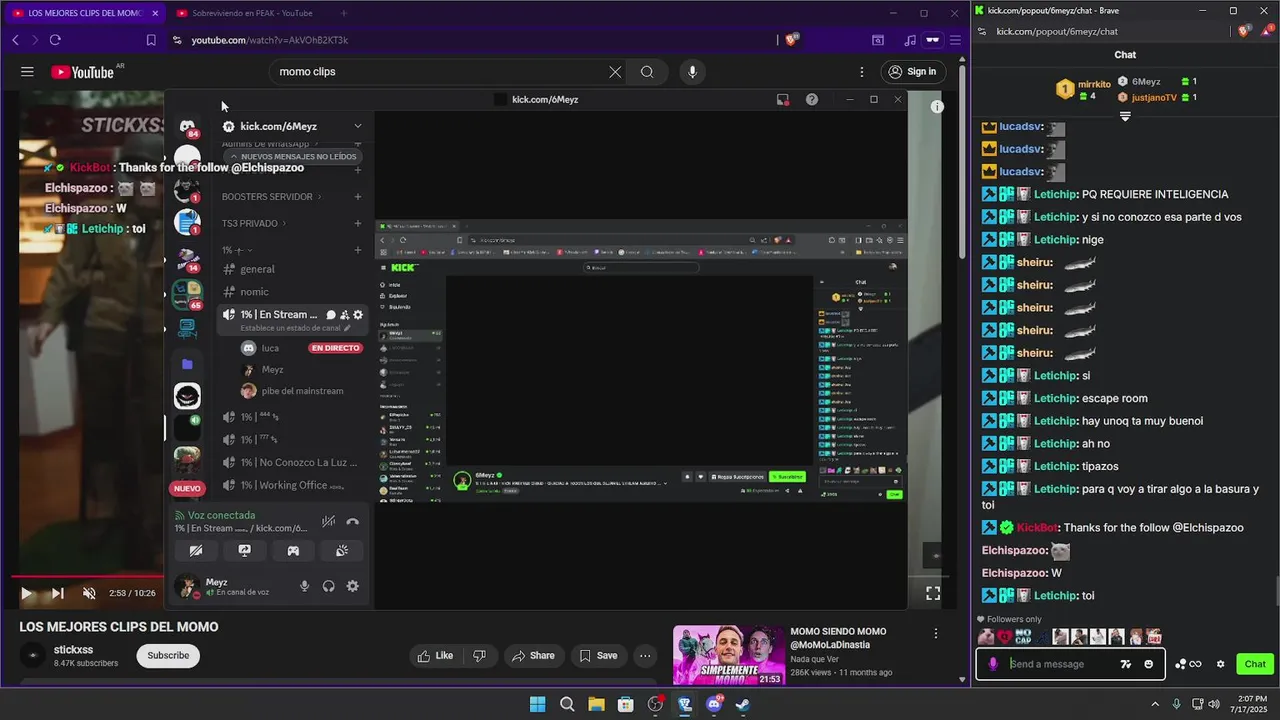Open the Discord soundboard
Viewport: 1280px width, 720px height.
342,551
